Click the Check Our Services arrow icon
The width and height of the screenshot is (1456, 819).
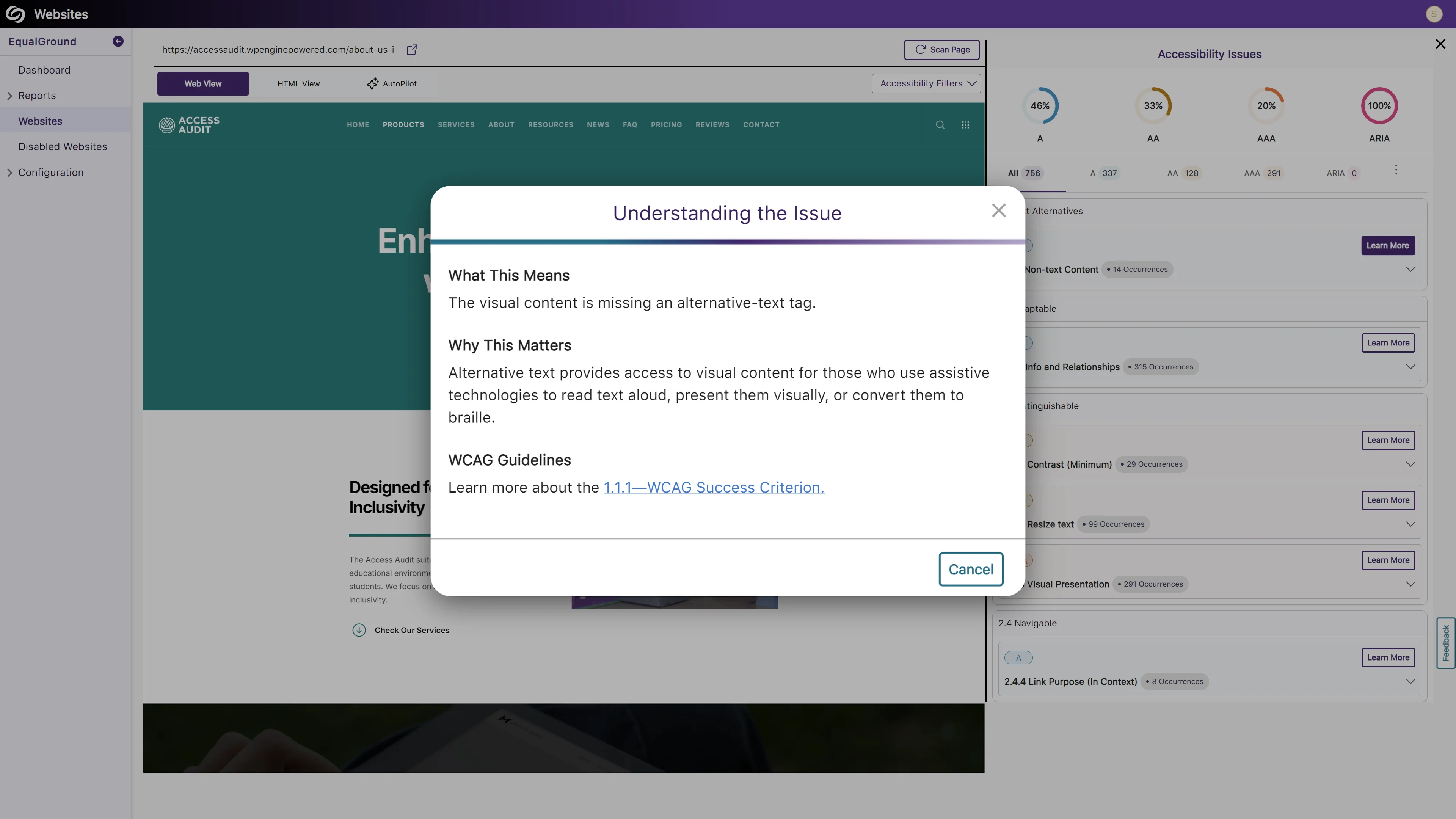(x=359, y=630)
